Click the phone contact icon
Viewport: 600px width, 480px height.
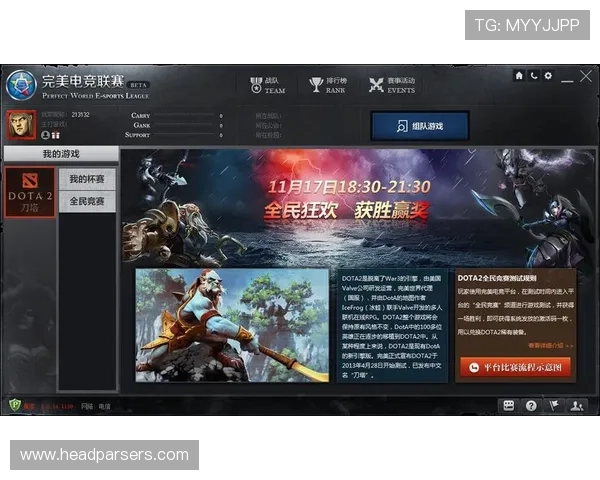[533, 75]
